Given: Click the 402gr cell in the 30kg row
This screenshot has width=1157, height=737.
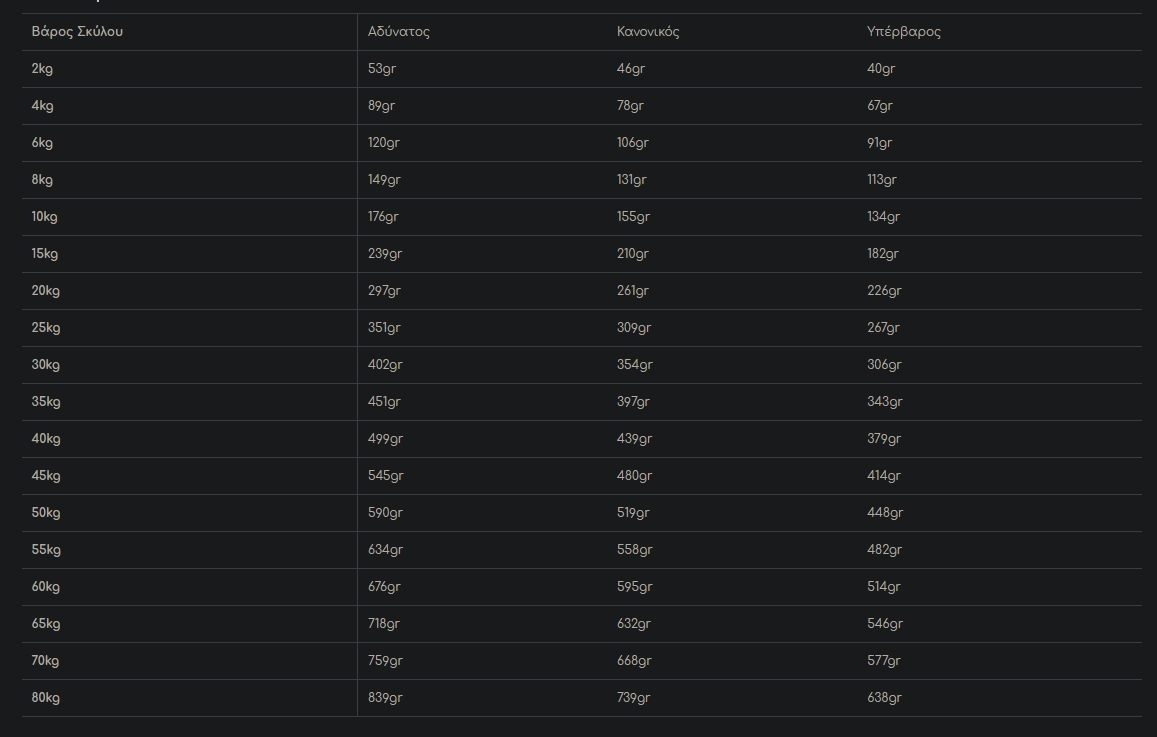Looking at the screenshot, I should (385, 365).
